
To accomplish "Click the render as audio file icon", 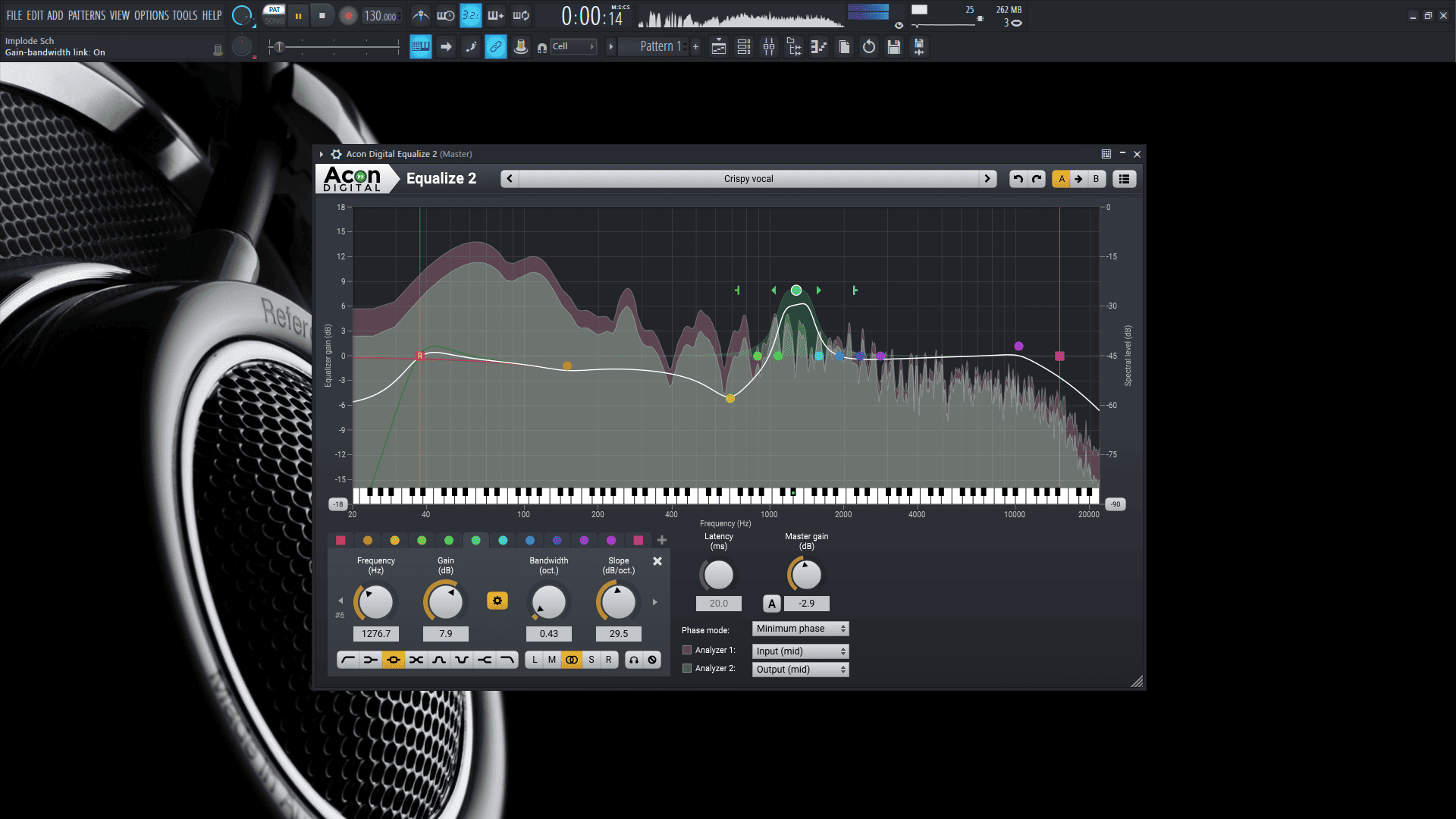I will pyautogui.click(x=919, y=47).
